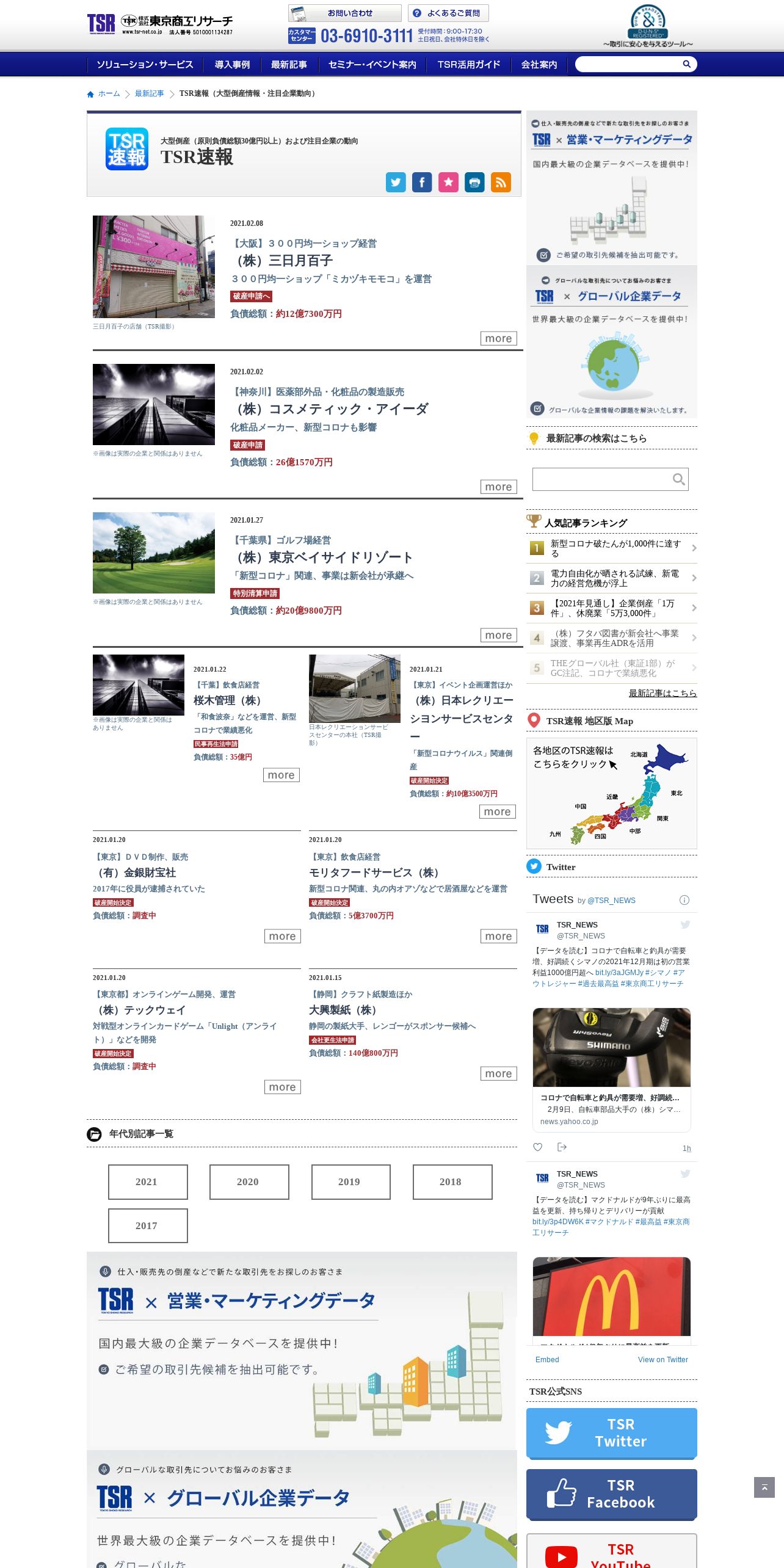The width and height of the screenshot is (784, 1568).
Task: Click the TSR速報 blue logo icon
Action: coord(127,149)
